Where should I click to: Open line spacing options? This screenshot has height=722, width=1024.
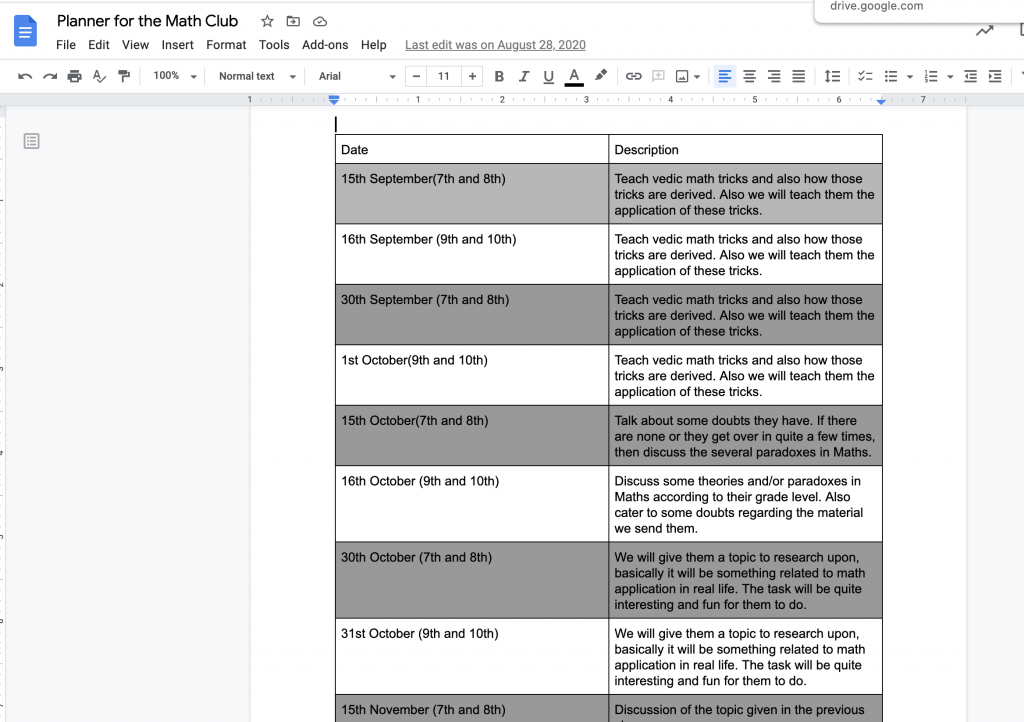(x=832, y=76)
